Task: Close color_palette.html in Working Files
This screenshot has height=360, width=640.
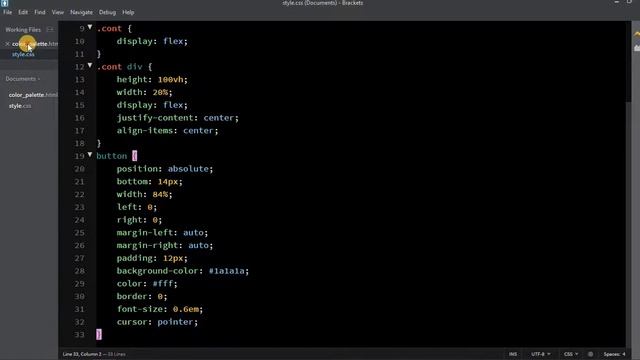Action: coord(7,44)
